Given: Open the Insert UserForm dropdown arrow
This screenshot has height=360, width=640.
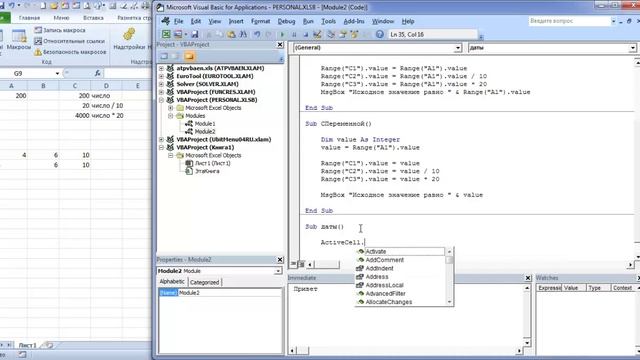Looking at the screenshot, I should click(186, 35).
